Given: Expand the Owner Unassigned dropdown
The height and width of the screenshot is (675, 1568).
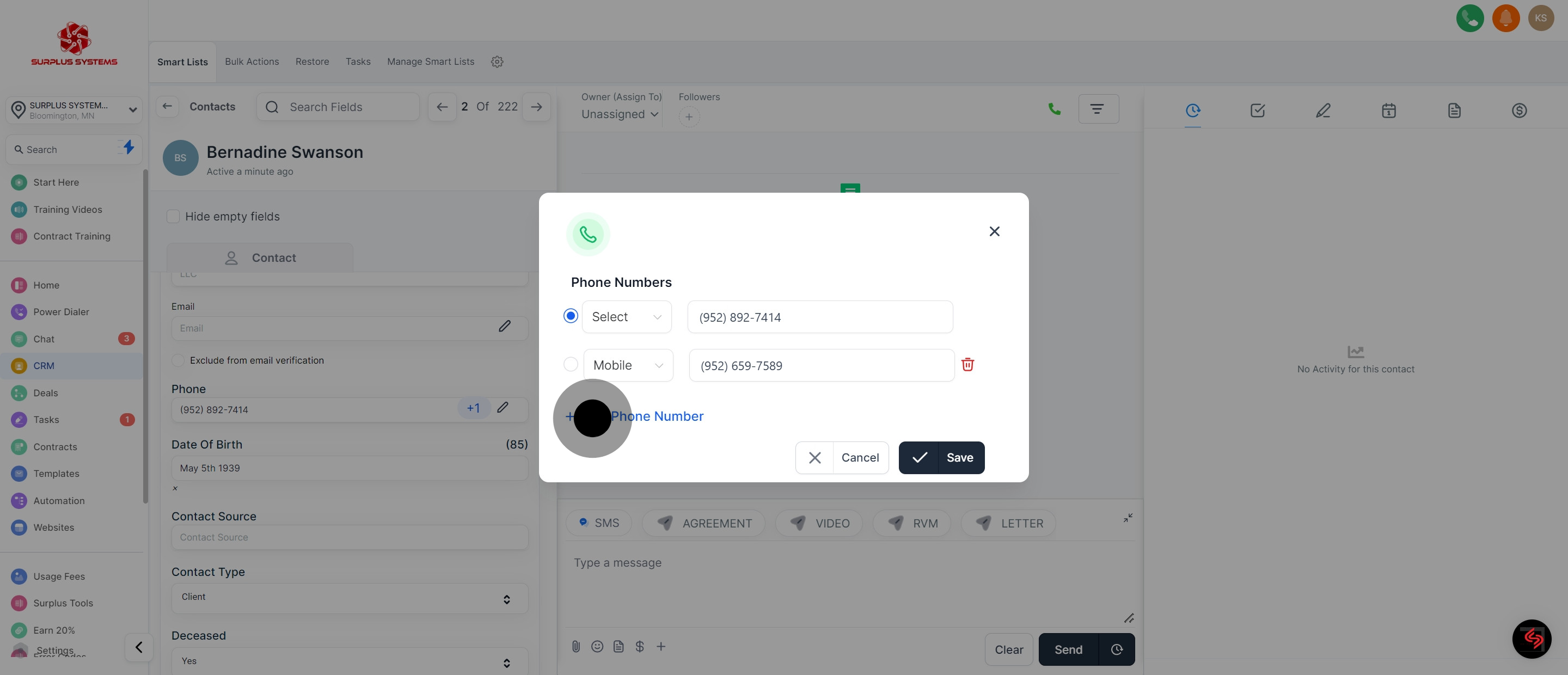Looking at the screenshot, I should pyautogui.click(x=619, y=114).
